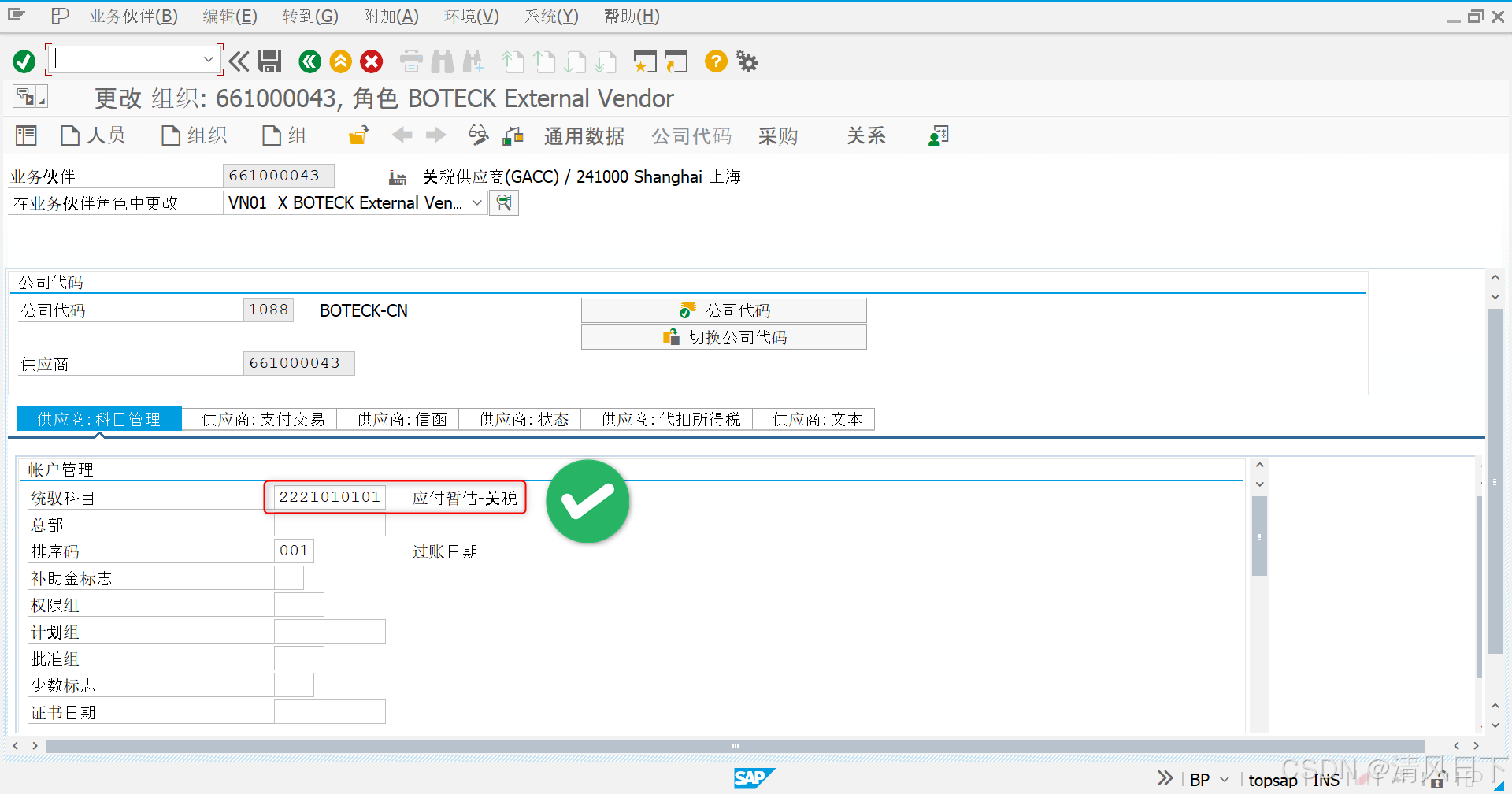Click the Save floppy disk icon
The width and height of the screenshot is (1512, 794).
(x=270, y=61)
